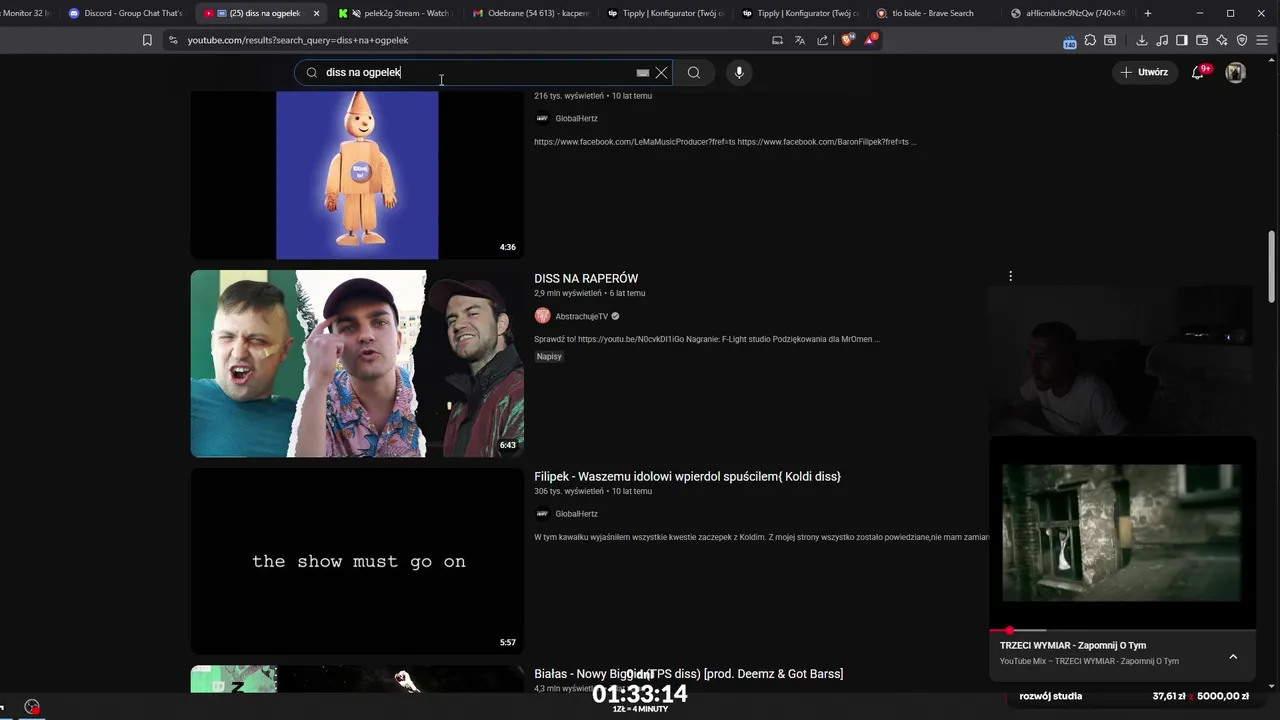Open the Brave VPN shield icon
Image resolution: width=1280 pixels, height=720 pixels.
point(1242,40)
